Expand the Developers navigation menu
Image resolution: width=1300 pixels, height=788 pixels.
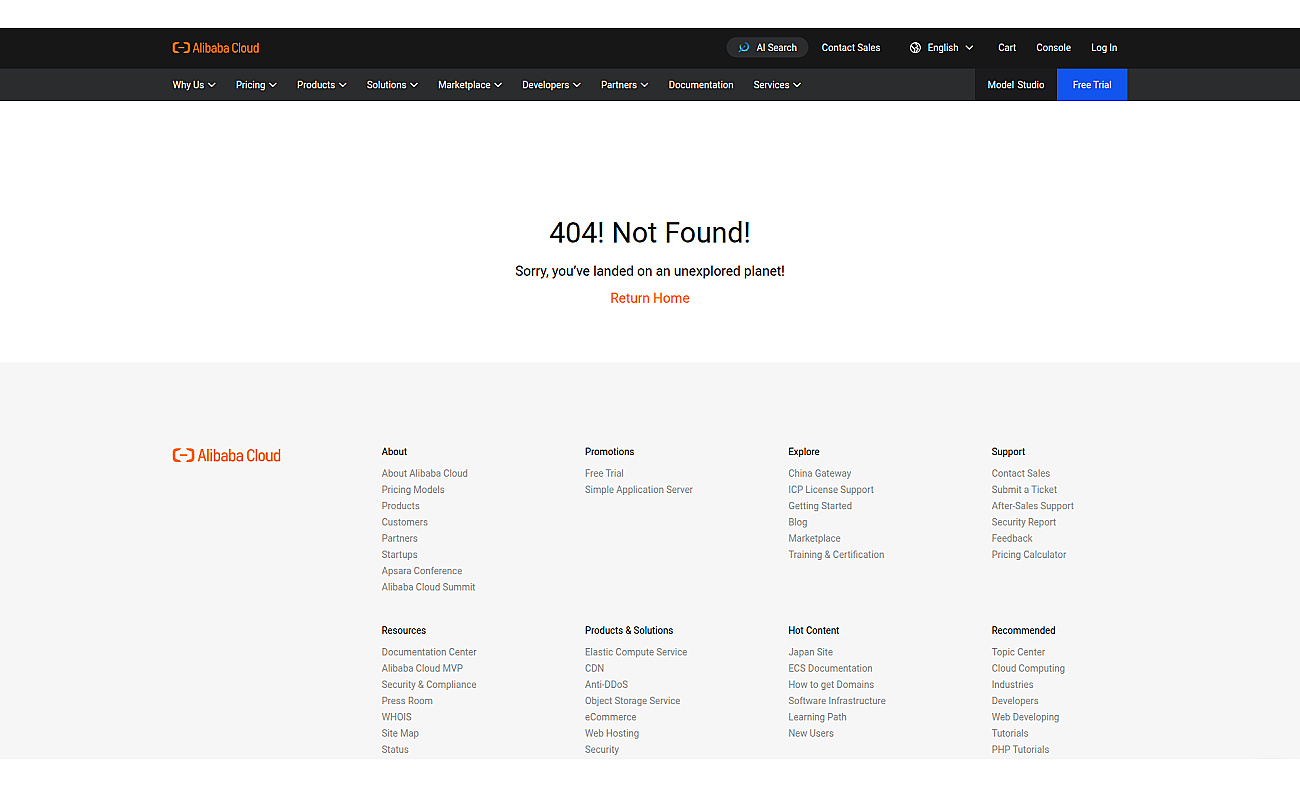[551, 85]
